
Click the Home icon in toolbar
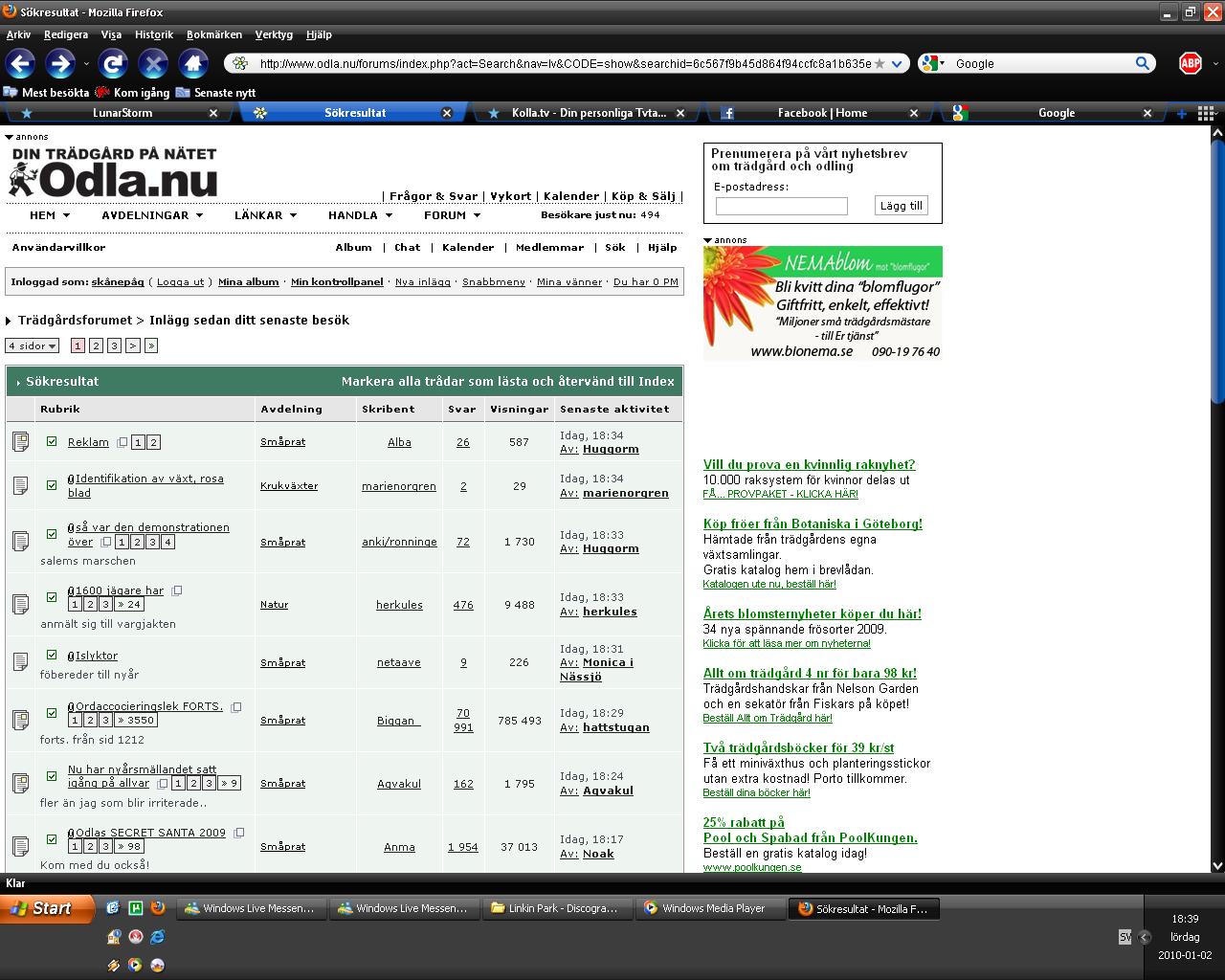tap(193, 64)
